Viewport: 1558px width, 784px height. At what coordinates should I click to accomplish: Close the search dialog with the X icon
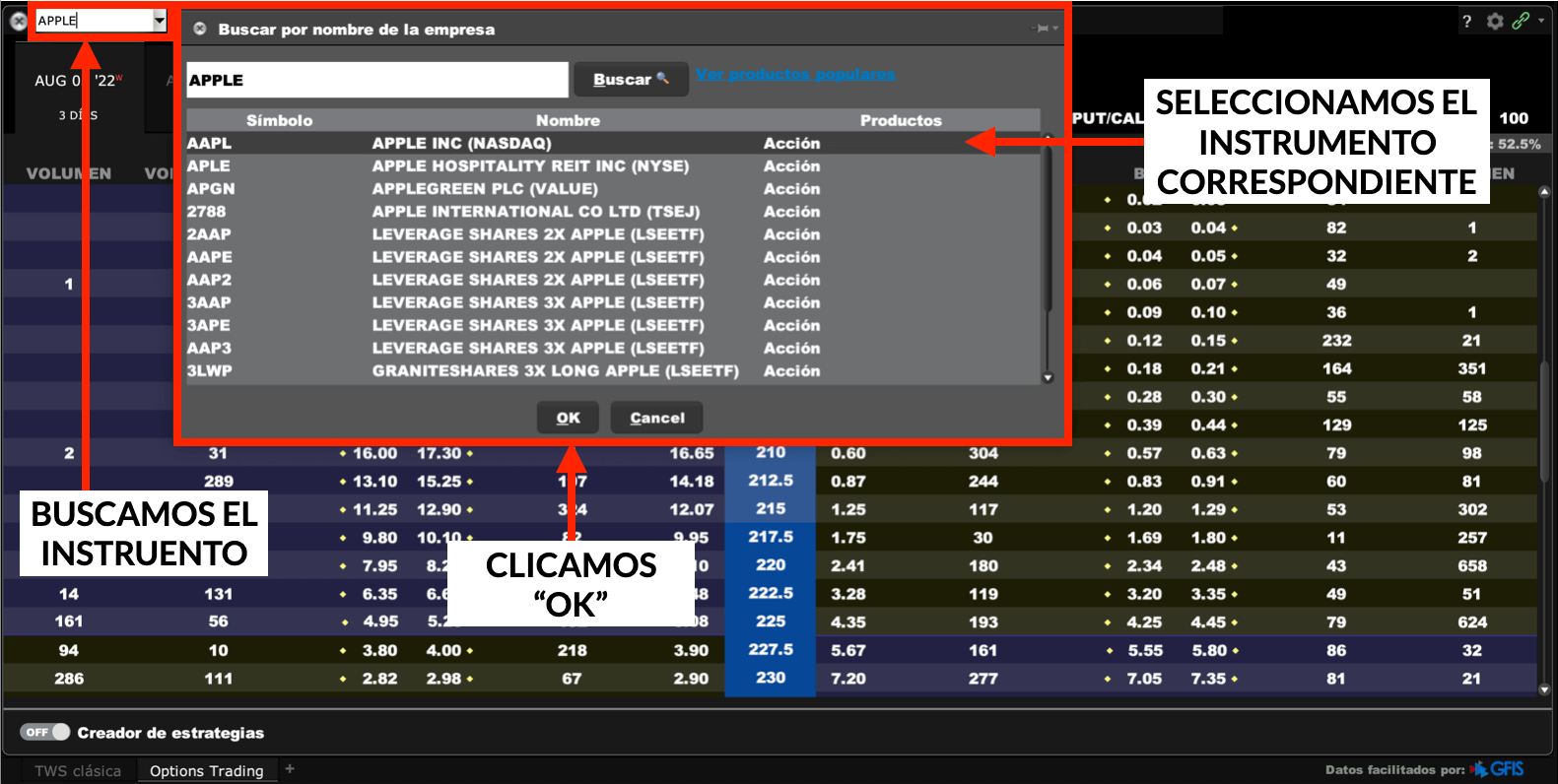pos(200,29)
